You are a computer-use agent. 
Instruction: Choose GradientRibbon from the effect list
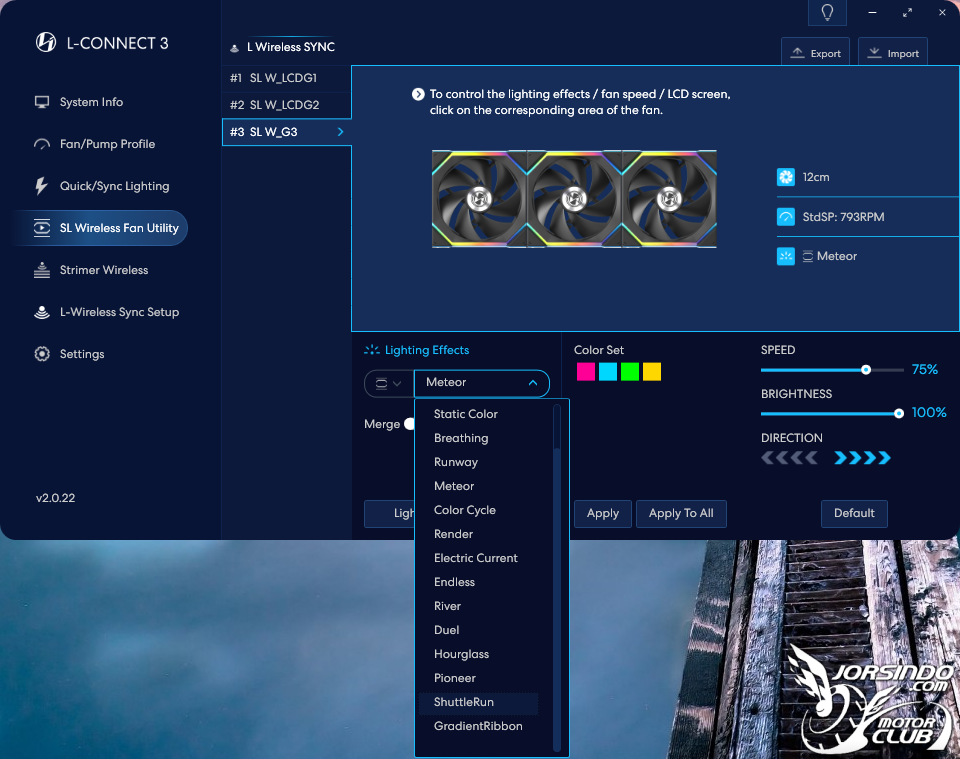tap(478, 726)
